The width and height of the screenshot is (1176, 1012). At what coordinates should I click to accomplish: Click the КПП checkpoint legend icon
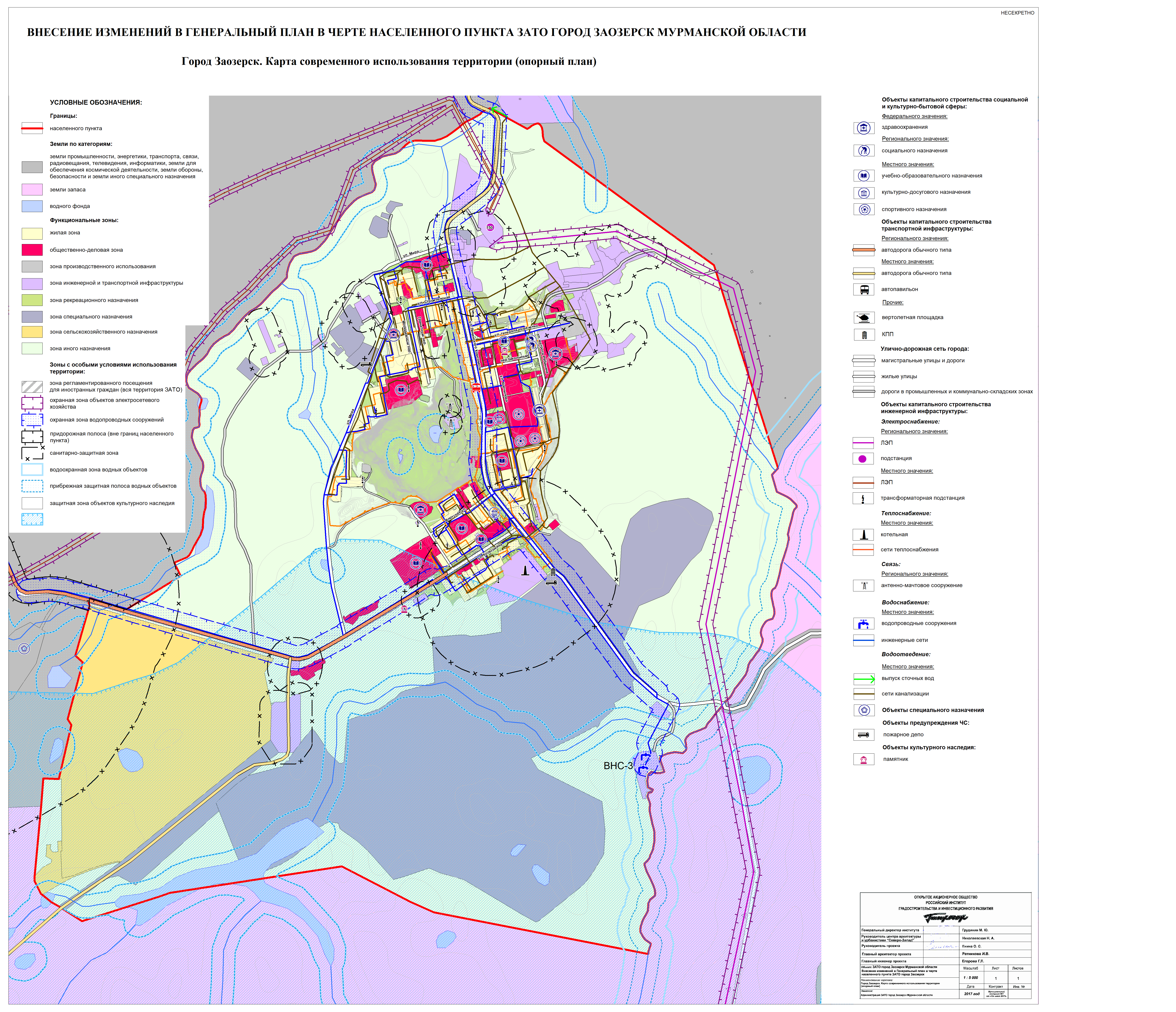[864, 335]
